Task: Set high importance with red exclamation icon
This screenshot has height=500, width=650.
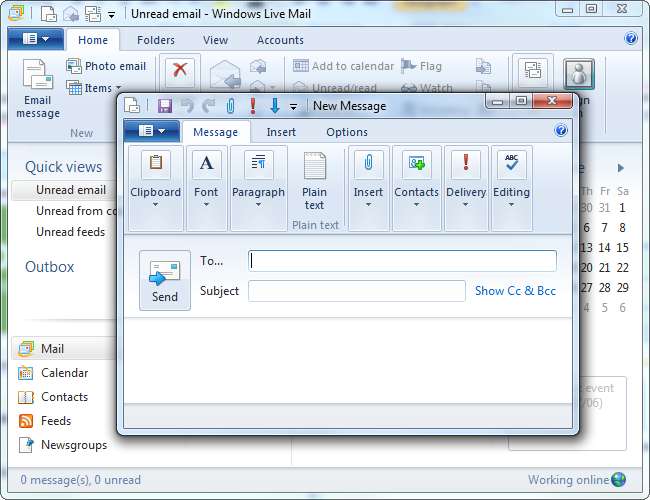Action: (x=252, y=106)
